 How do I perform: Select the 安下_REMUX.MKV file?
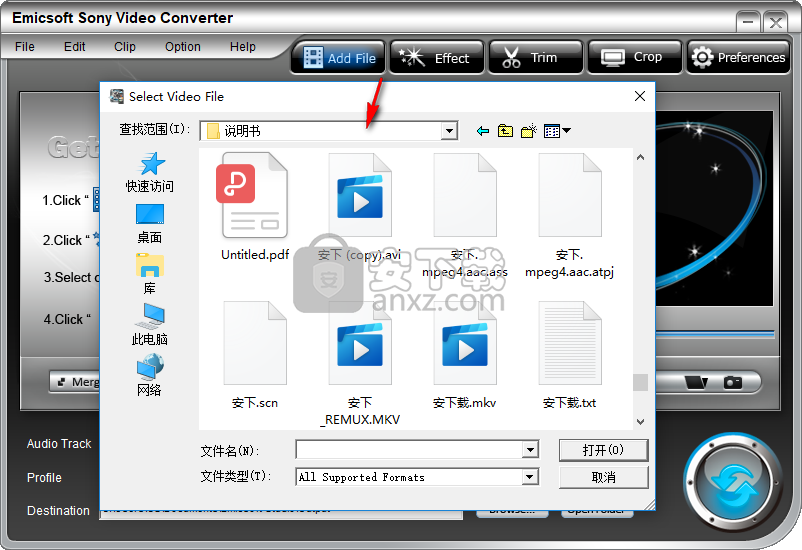360,364
